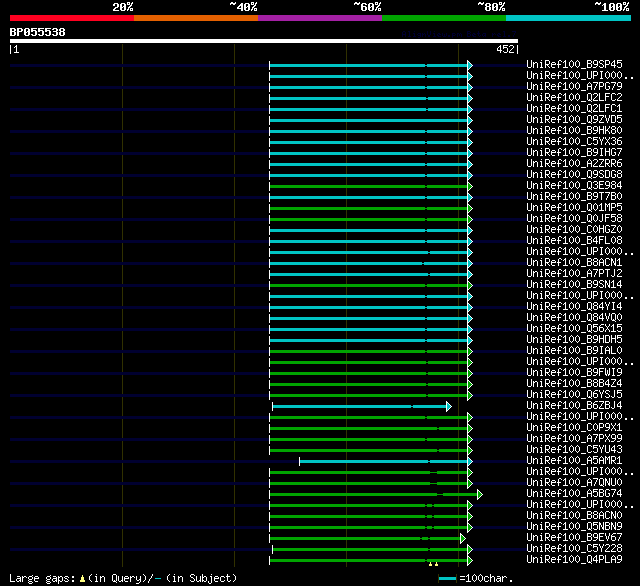Open the UniRef100_A7PTJ2 entry

(574, 273)
